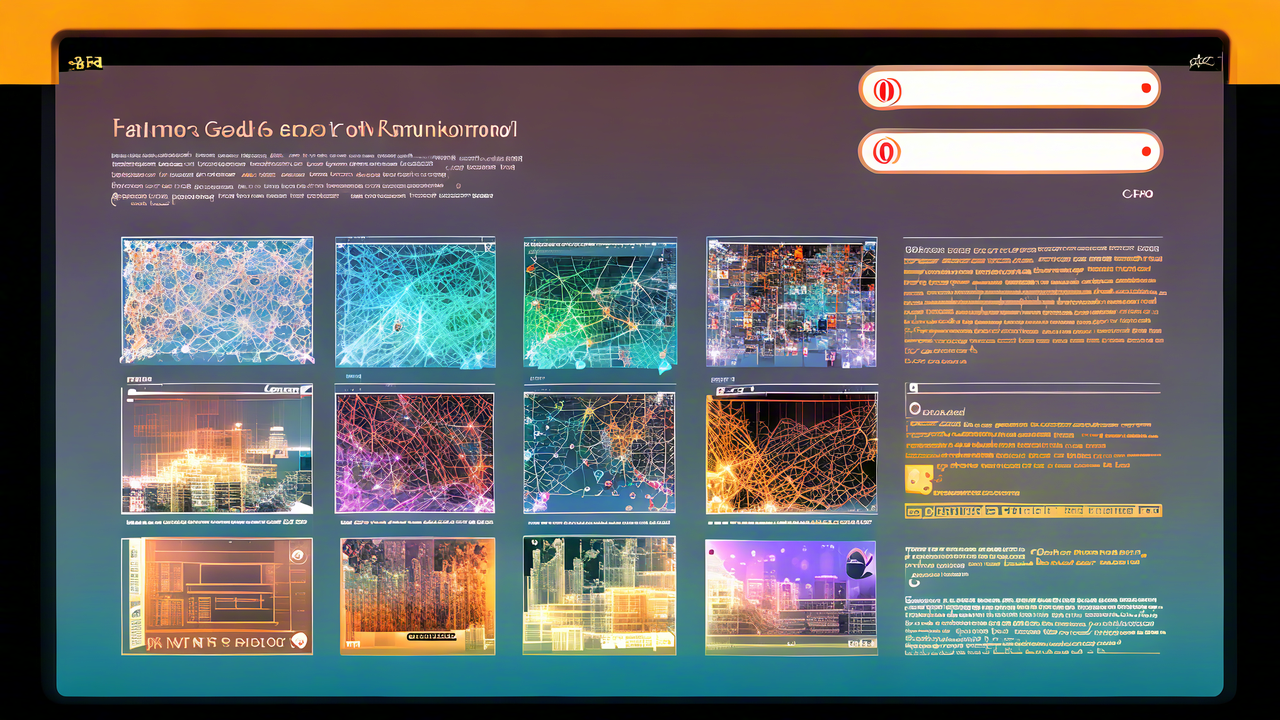
Task: Toggle the red dot at right of lower bar
Action: click(x=1146, y=152)
